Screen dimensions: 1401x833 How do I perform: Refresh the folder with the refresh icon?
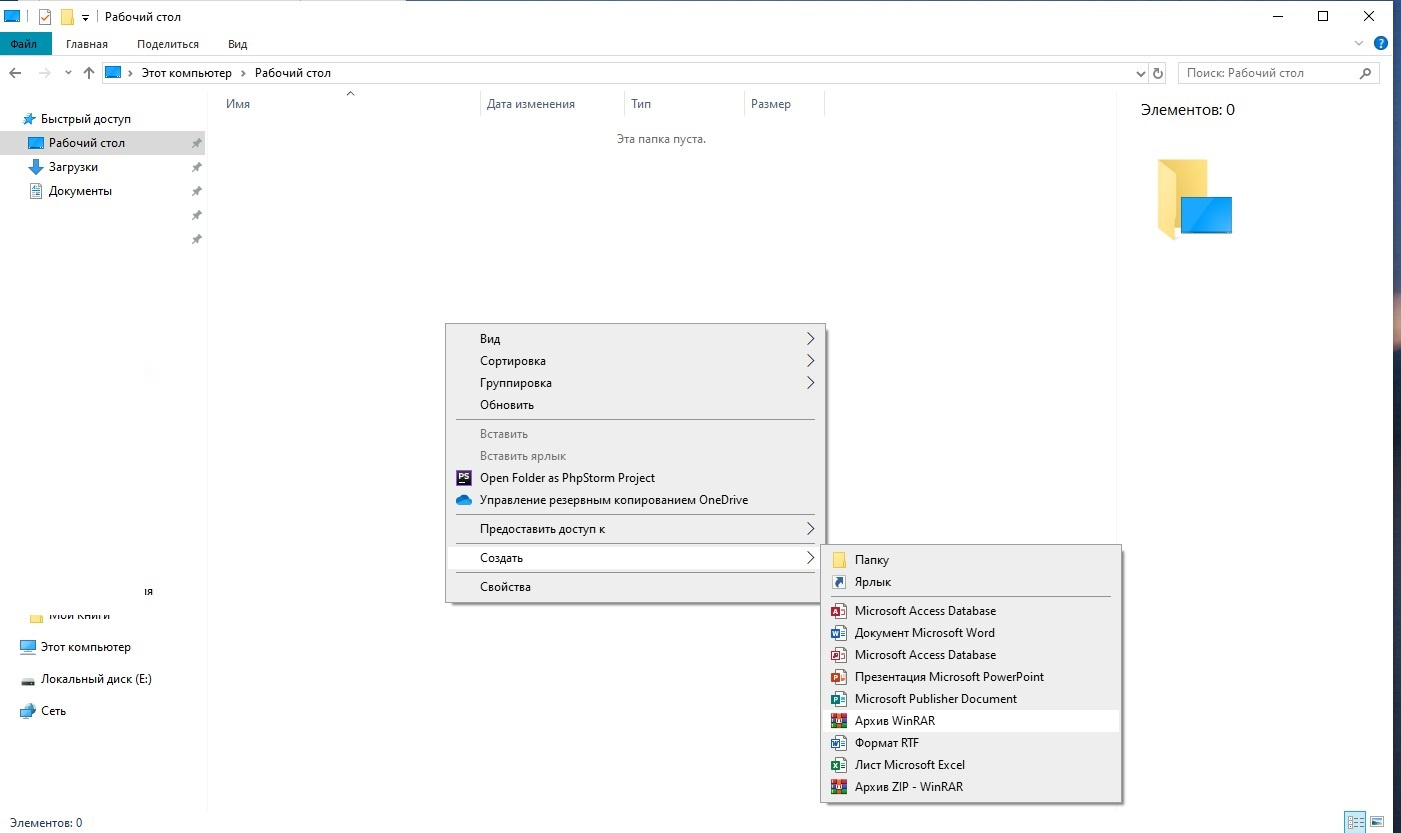pyautogui.click(x=1158, y=73)
